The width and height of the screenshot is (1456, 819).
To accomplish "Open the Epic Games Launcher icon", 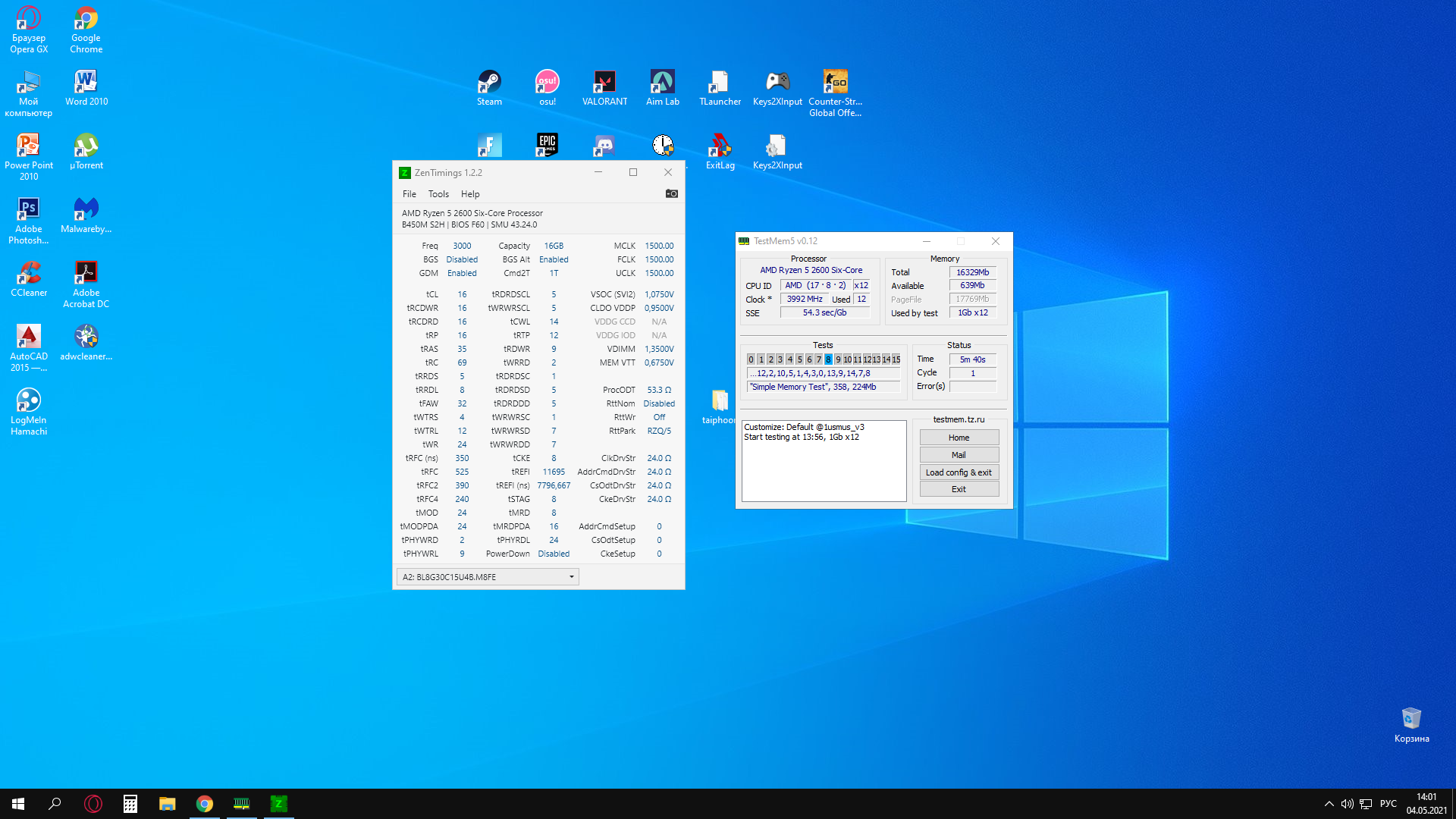I will point(547,145).
